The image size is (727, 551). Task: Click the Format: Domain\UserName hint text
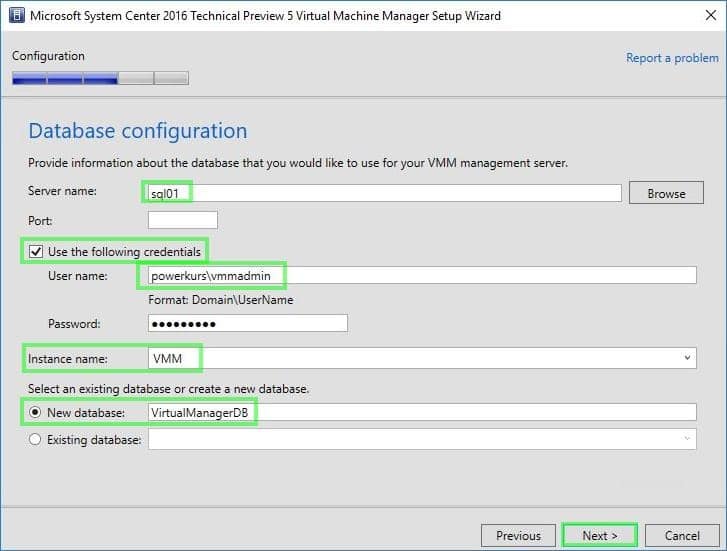tap(221, 300)
